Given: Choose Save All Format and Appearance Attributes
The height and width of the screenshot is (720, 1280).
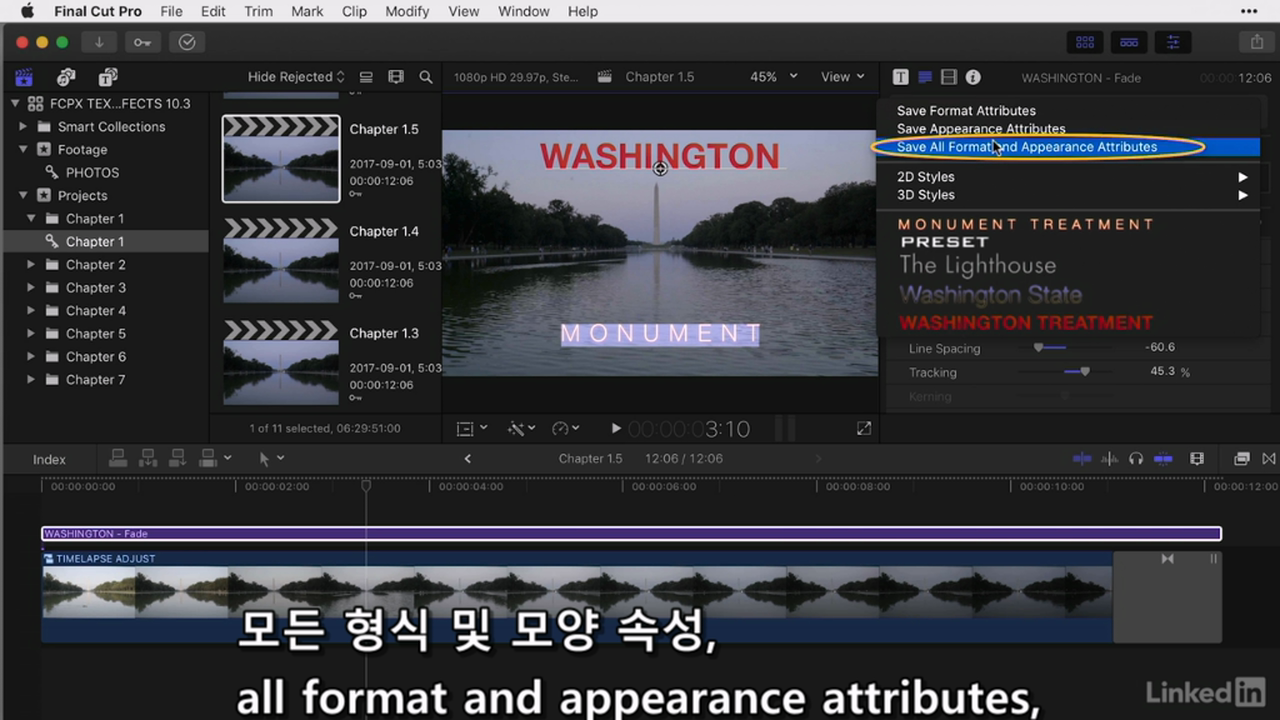Looking at the screenshot, I should click(1068, 146).
